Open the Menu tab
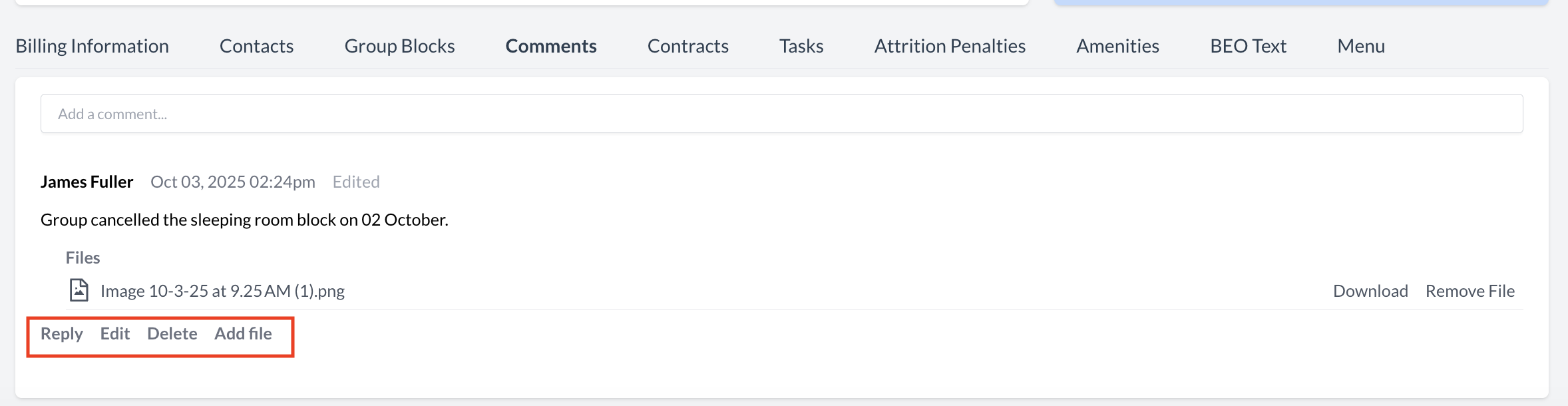Screen dimensions: 1568x406 pyautogui.click(x=1360, y=46)
